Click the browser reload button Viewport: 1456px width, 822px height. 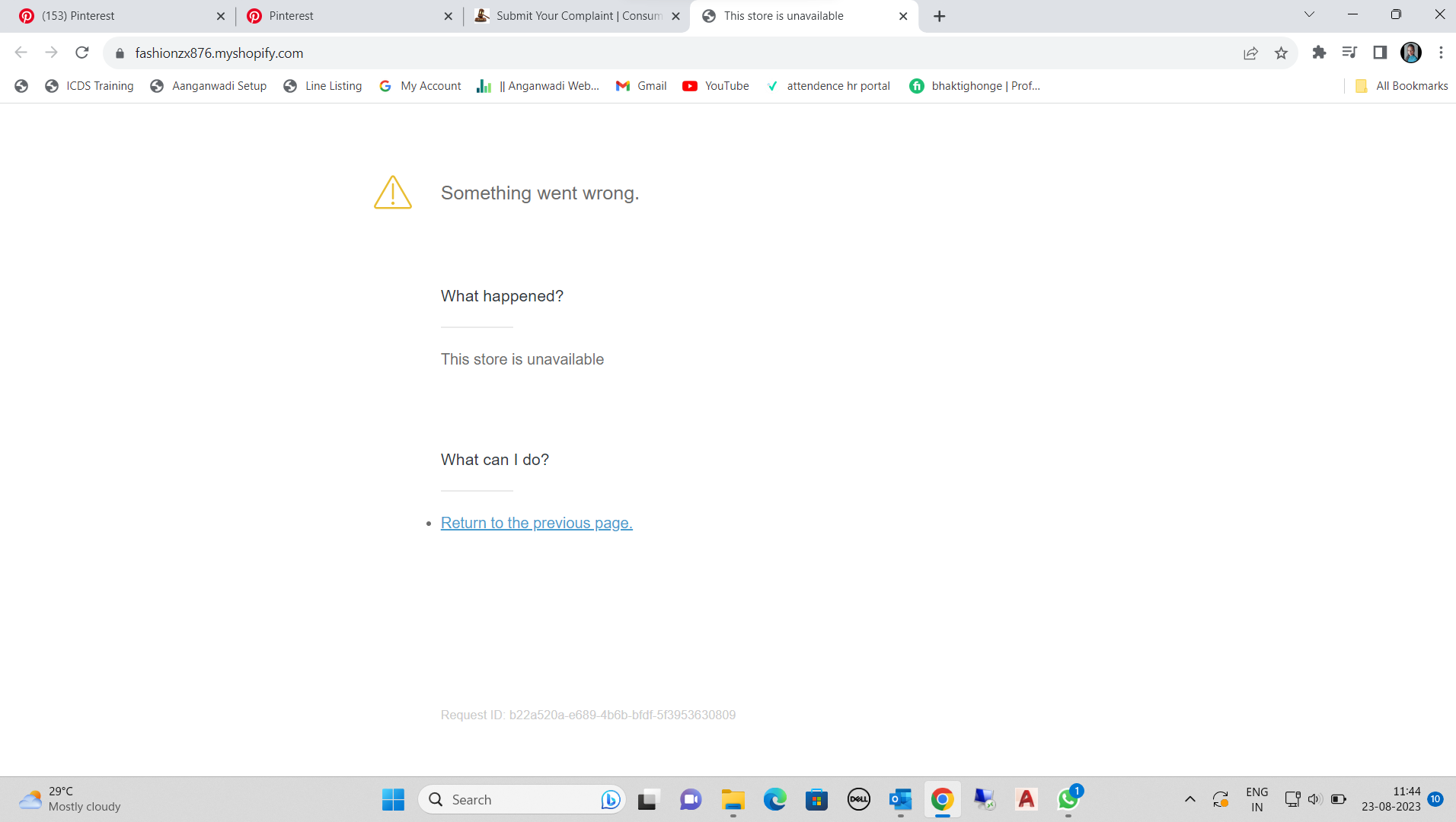(82, 53)
